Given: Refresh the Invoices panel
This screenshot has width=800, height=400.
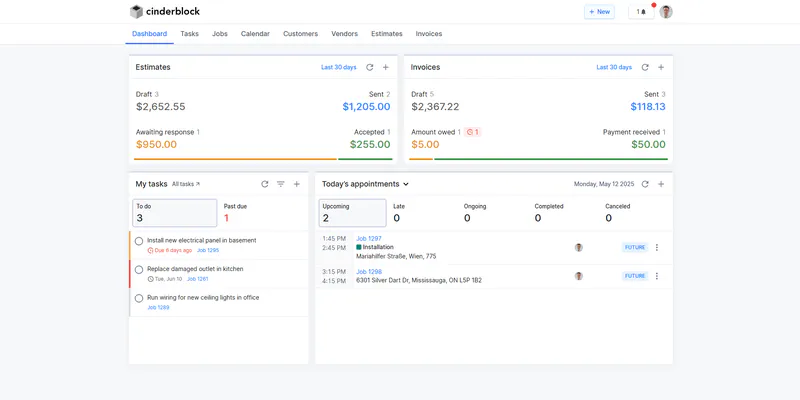Looking at the screenshot, I should point(645,67).
